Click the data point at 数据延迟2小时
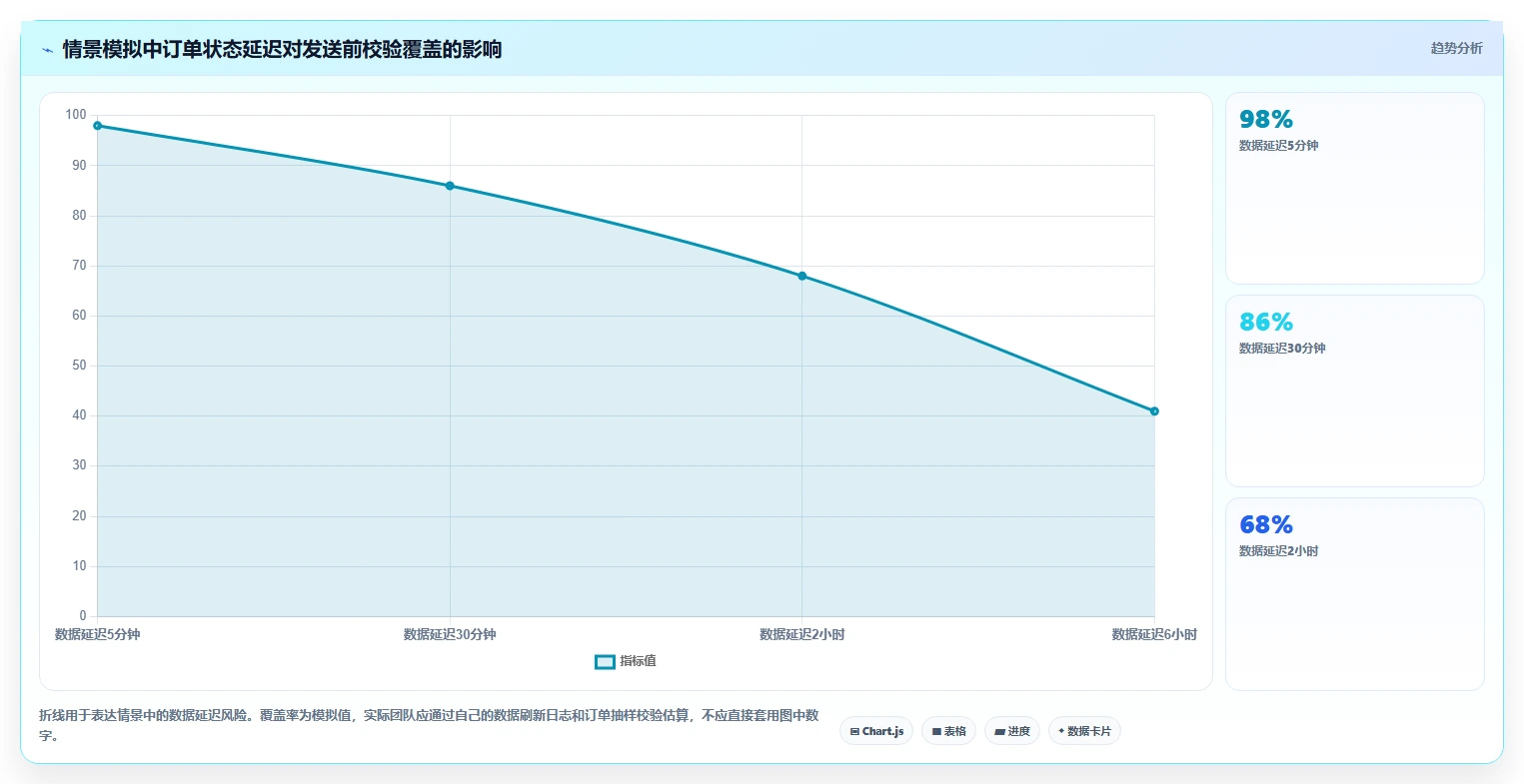 pos(802,276)
